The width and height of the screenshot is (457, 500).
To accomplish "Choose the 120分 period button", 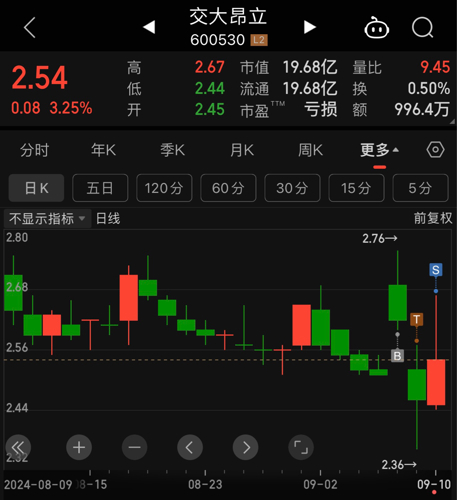I will coord(164,188).
